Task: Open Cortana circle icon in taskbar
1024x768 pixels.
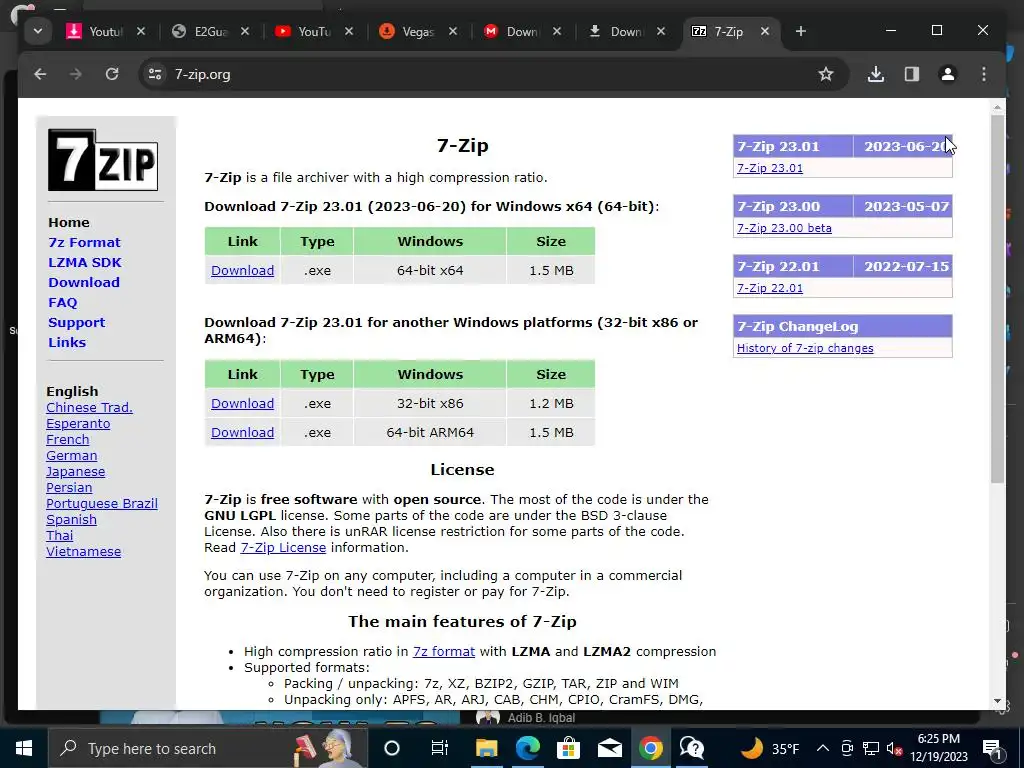Action: coord(392,748)
